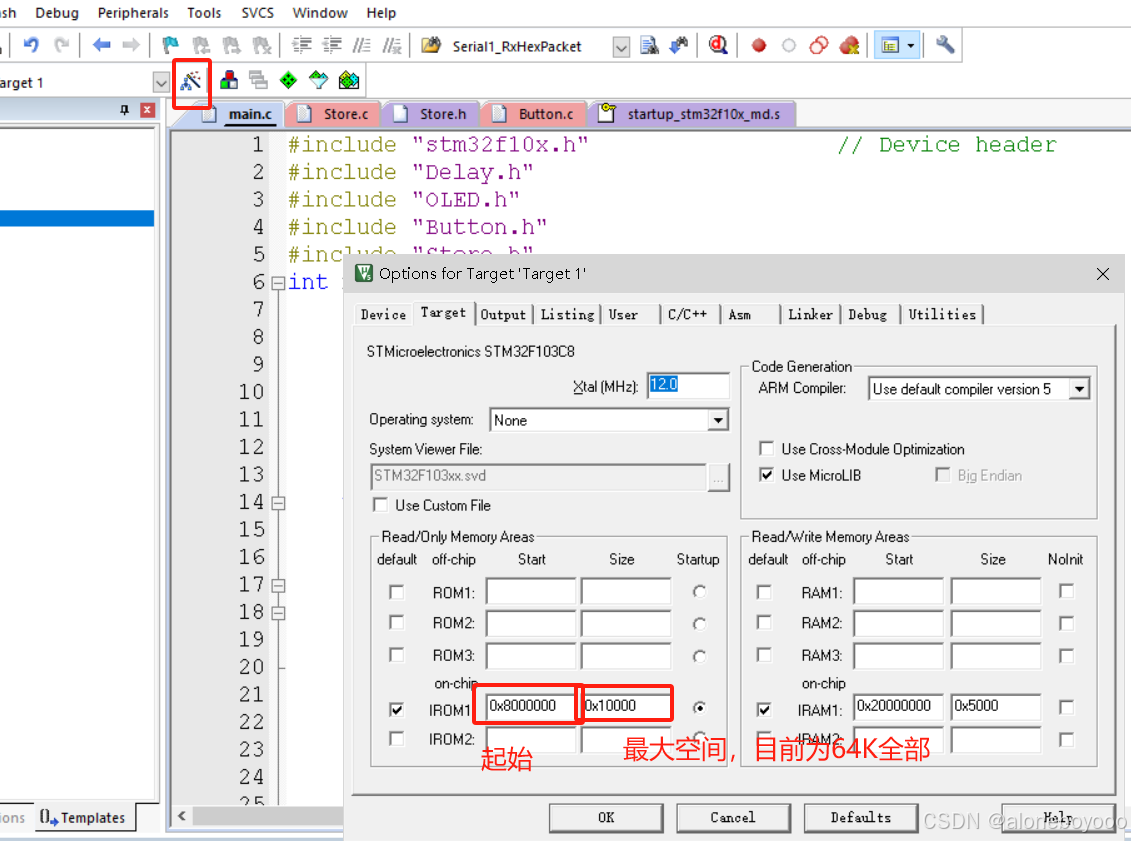
Task: Toggle IROM1 default checkbox
Action: pyautogui.click(x=396, y=710)
